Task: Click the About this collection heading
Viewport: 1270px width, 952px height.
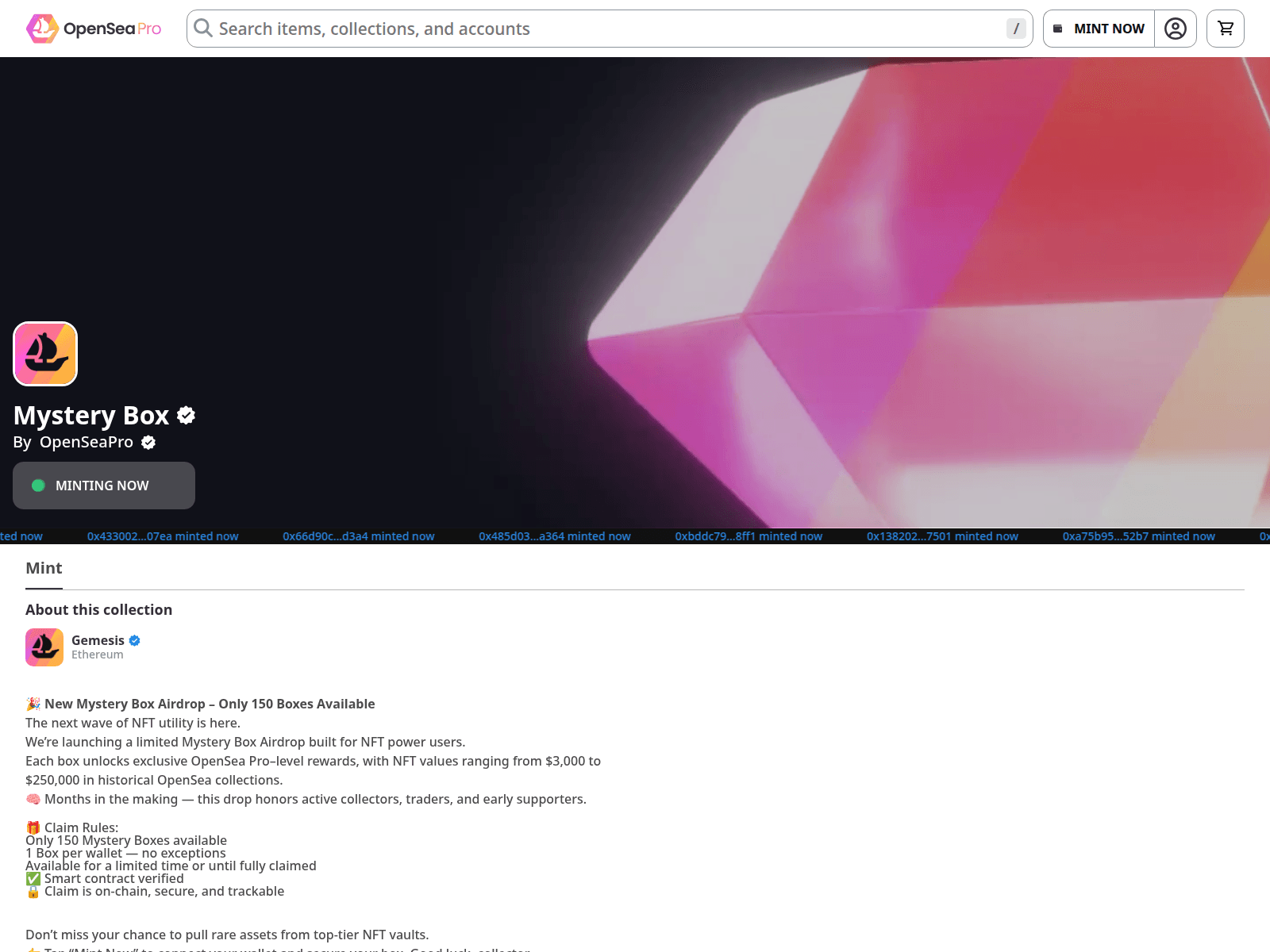Action: [98, 609]
